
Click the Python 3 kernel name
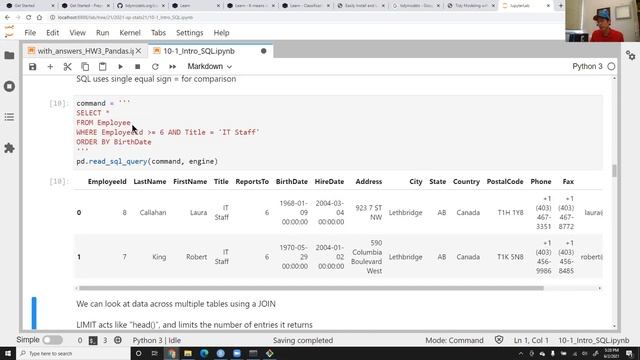[x=587, y=66]
